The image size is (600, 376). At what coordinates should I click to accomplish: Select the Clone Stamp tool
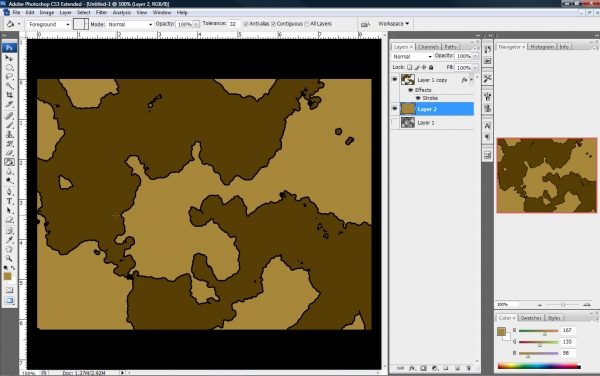9,134
